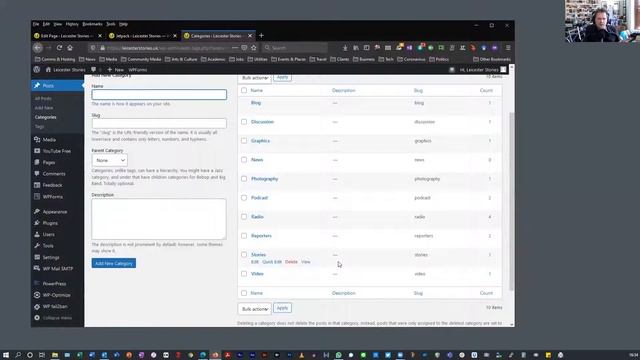This screenshot has width=640, height=360.
Task: Collapse the WordPress admin menu
Action: tap(57, 318)
